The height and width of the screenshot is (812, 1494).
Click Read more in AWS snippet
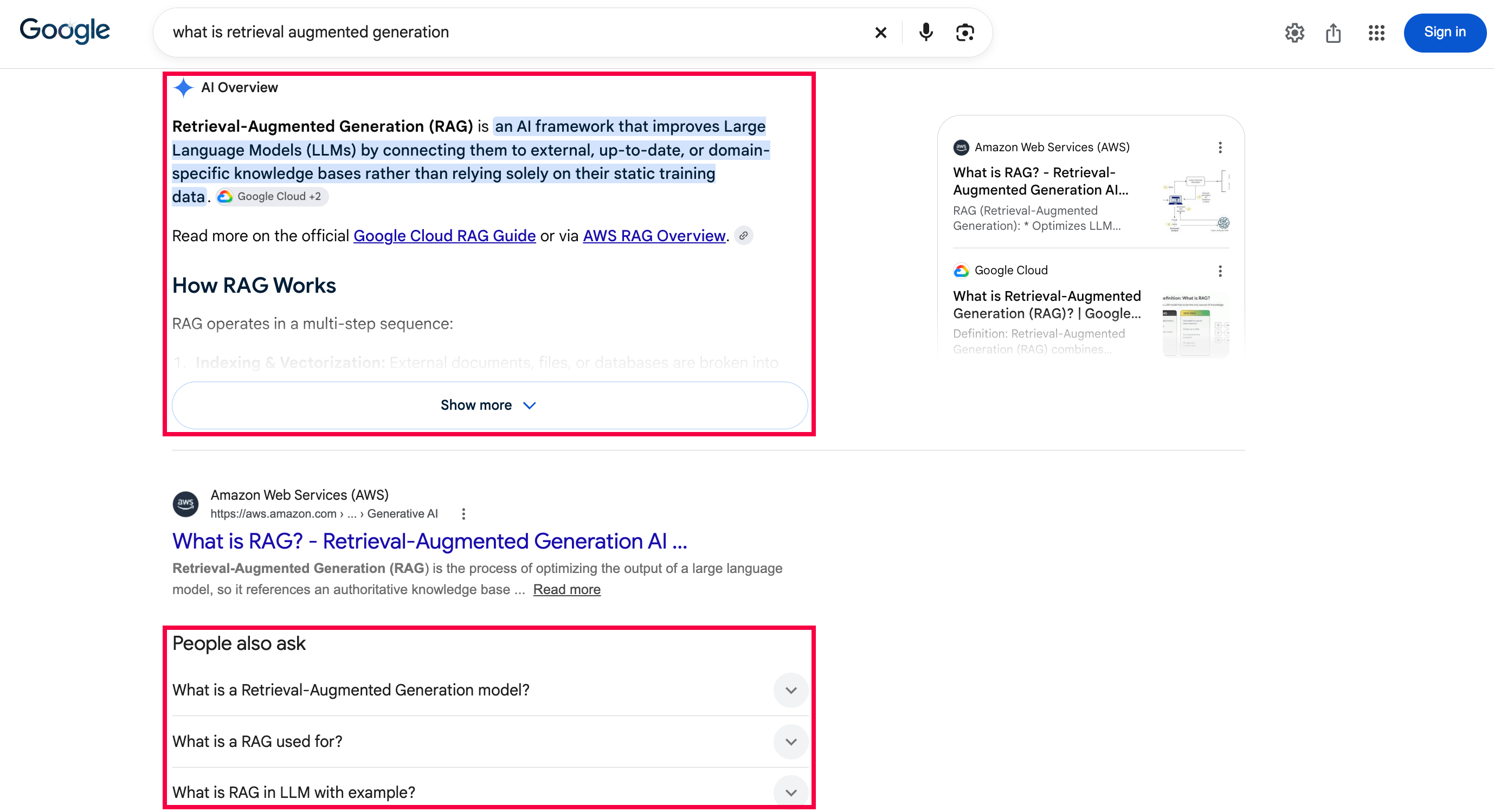566,590
